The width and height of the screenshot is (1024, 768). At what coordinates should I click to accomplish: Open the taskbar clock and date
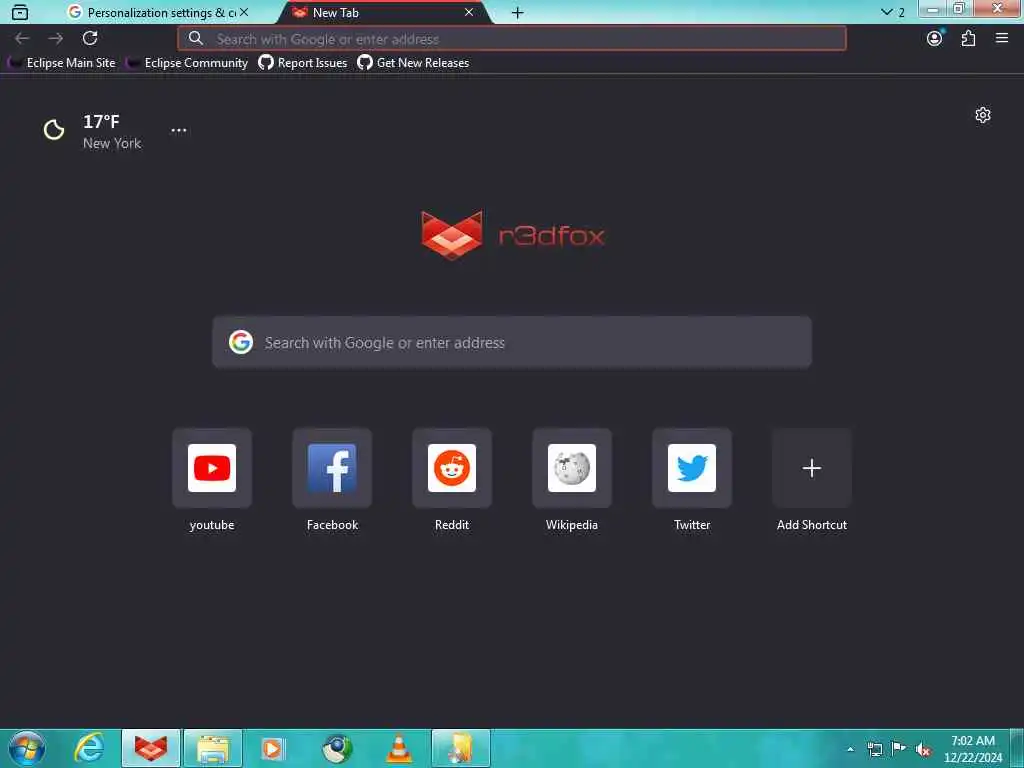(x=972, y=749)
